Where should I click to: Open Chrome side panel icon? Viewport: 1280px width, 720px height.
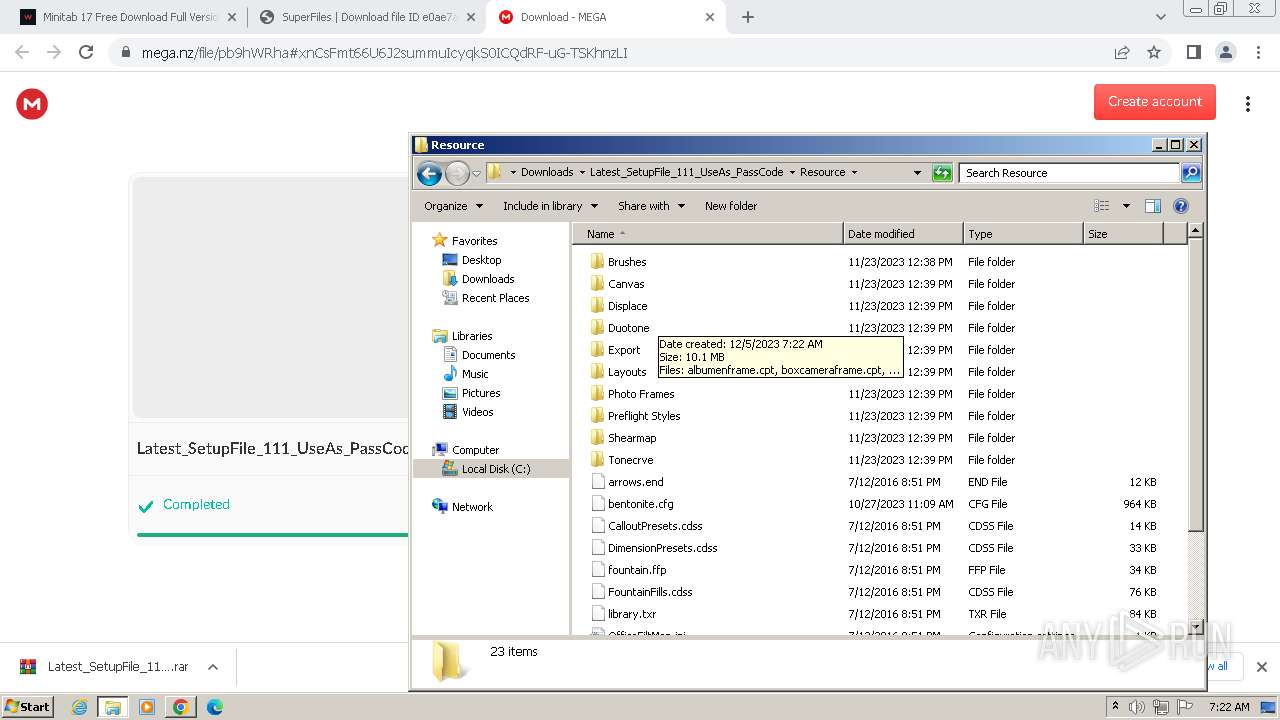tap(1193, 52)
